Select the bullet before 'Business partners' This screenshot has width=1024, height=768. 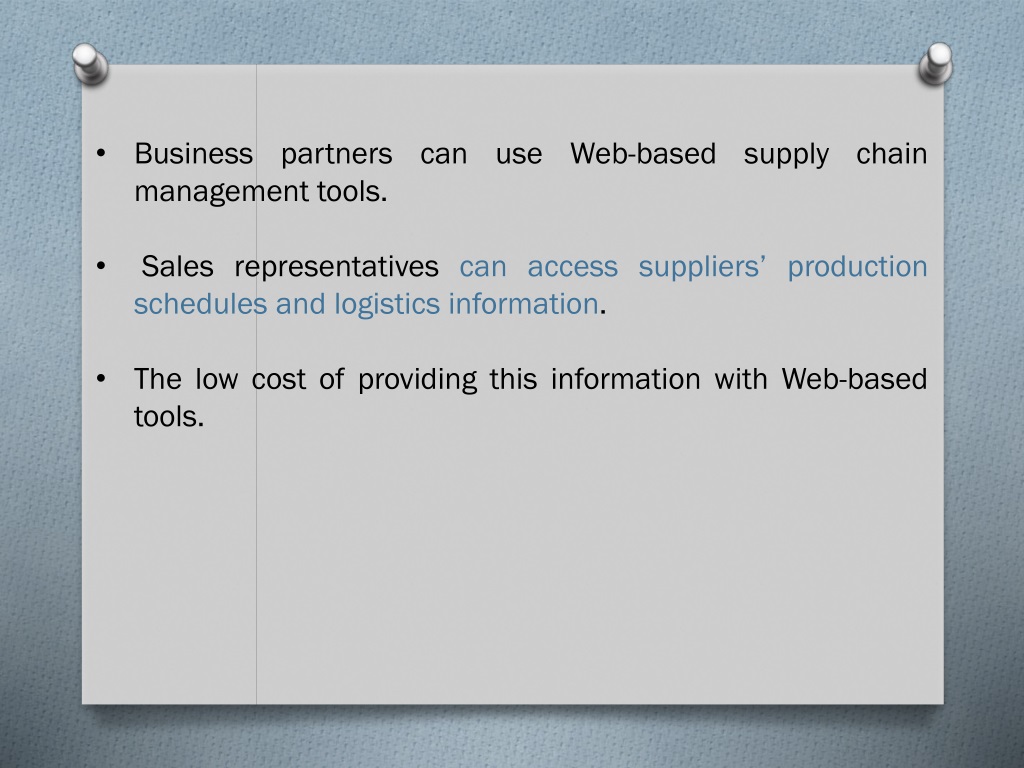(101, 154)
